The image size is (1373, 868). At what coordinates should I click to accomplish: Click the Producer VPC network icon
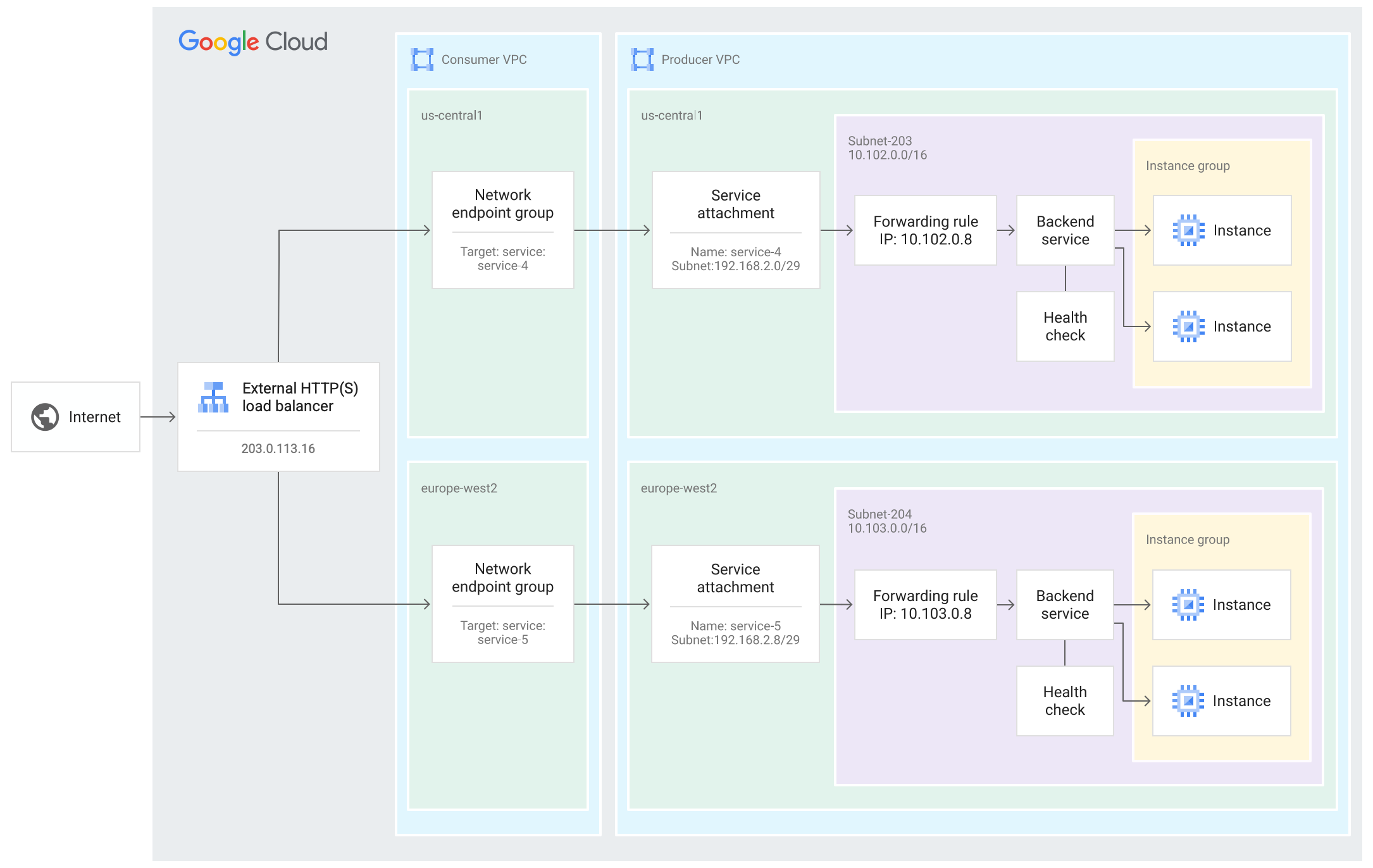[x=642, y=59]
